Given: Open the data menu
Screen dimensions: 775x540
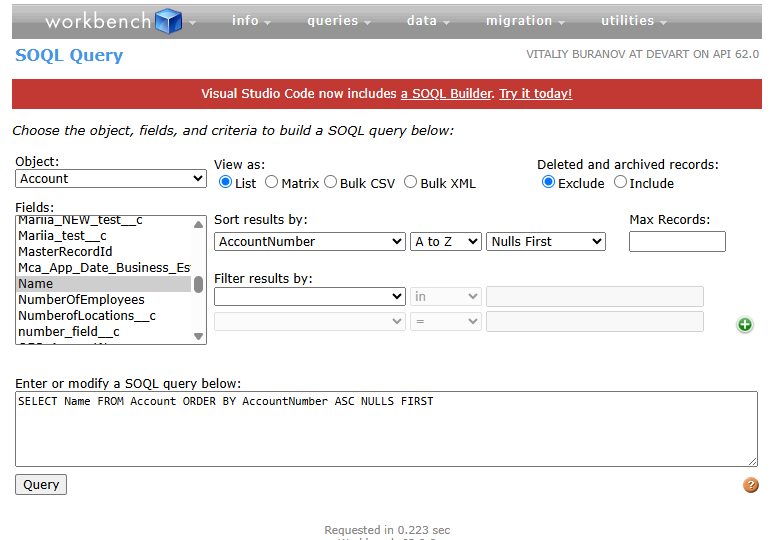Looking at the screenshot, I should pyautogui.click(x=428, y=21).
